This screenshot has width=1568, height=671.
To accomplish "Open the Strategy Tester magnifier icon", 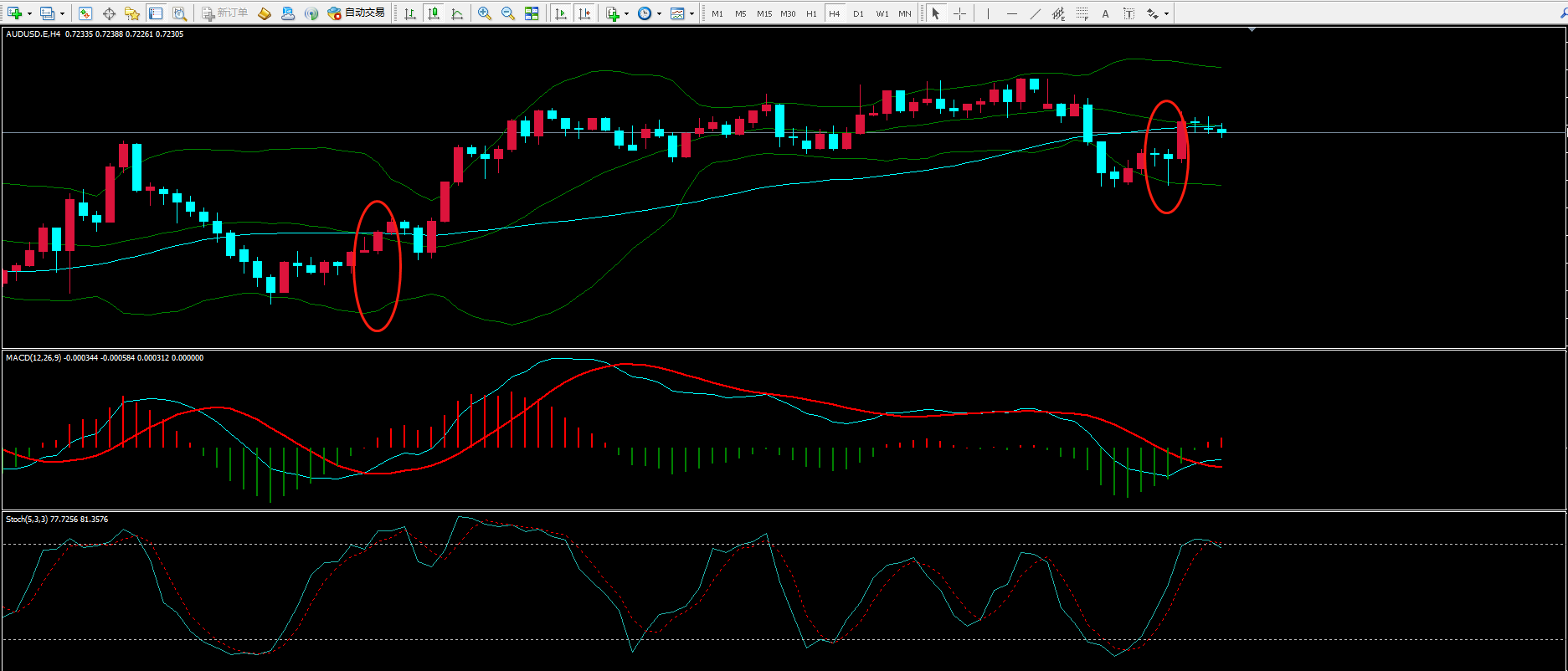I will [179, 13].
